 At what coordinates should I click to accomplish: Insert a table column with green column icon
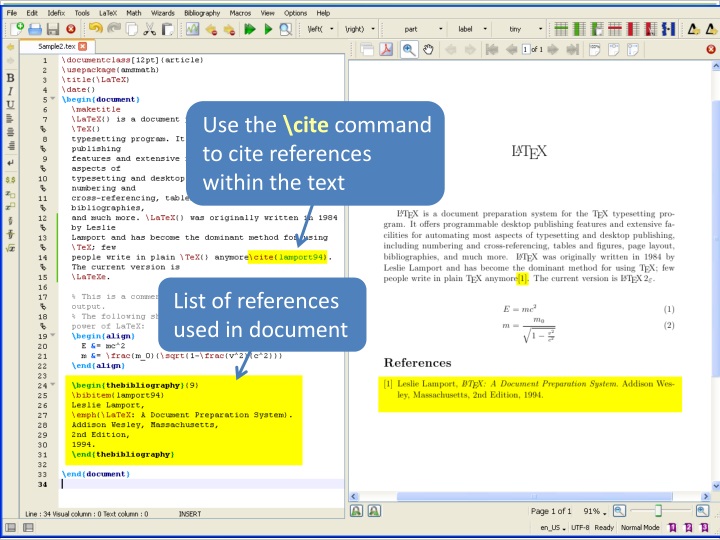pos(579,29)
